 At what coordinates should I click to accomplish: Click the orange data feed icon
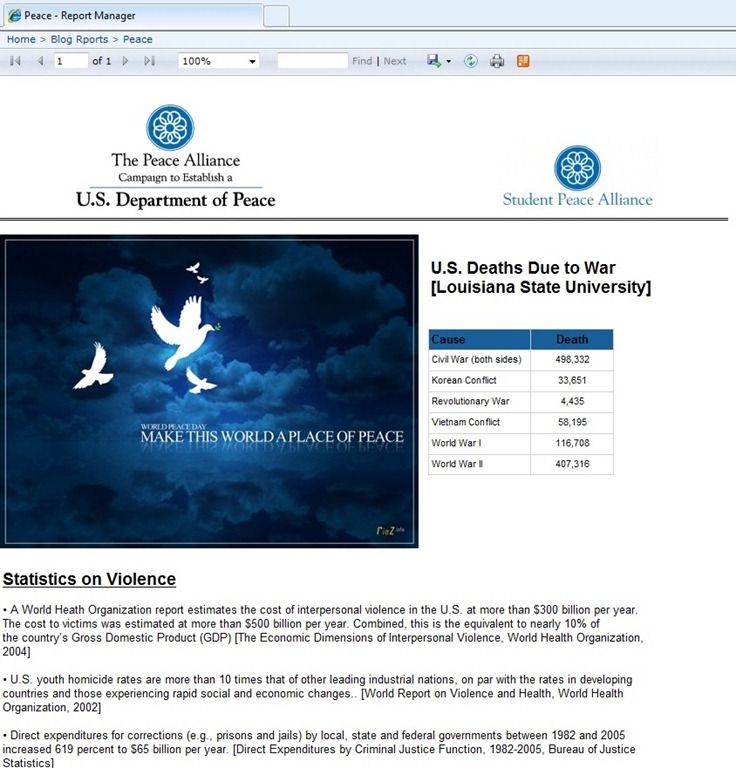point(523,61)
